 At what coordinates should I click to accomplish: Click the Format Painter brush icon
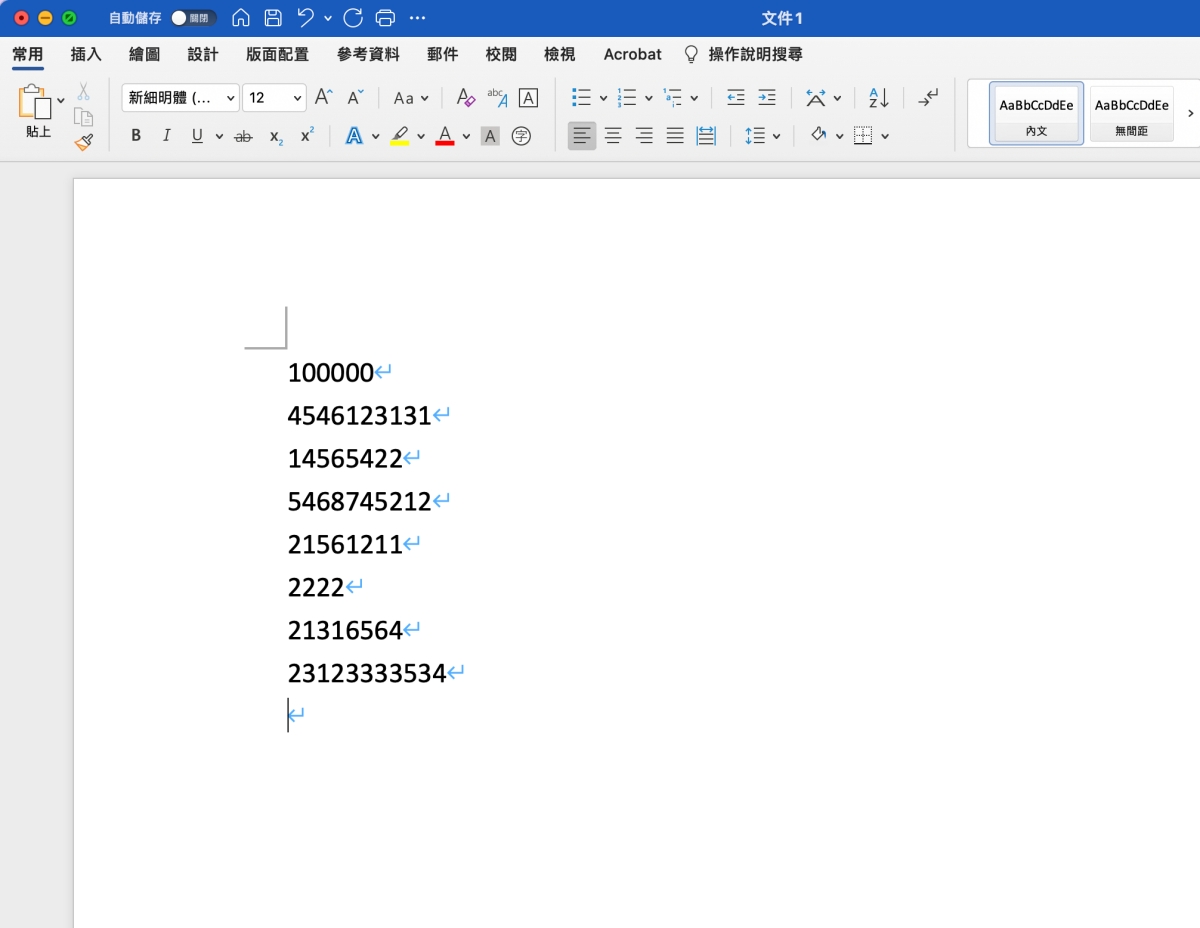point(83,143)
